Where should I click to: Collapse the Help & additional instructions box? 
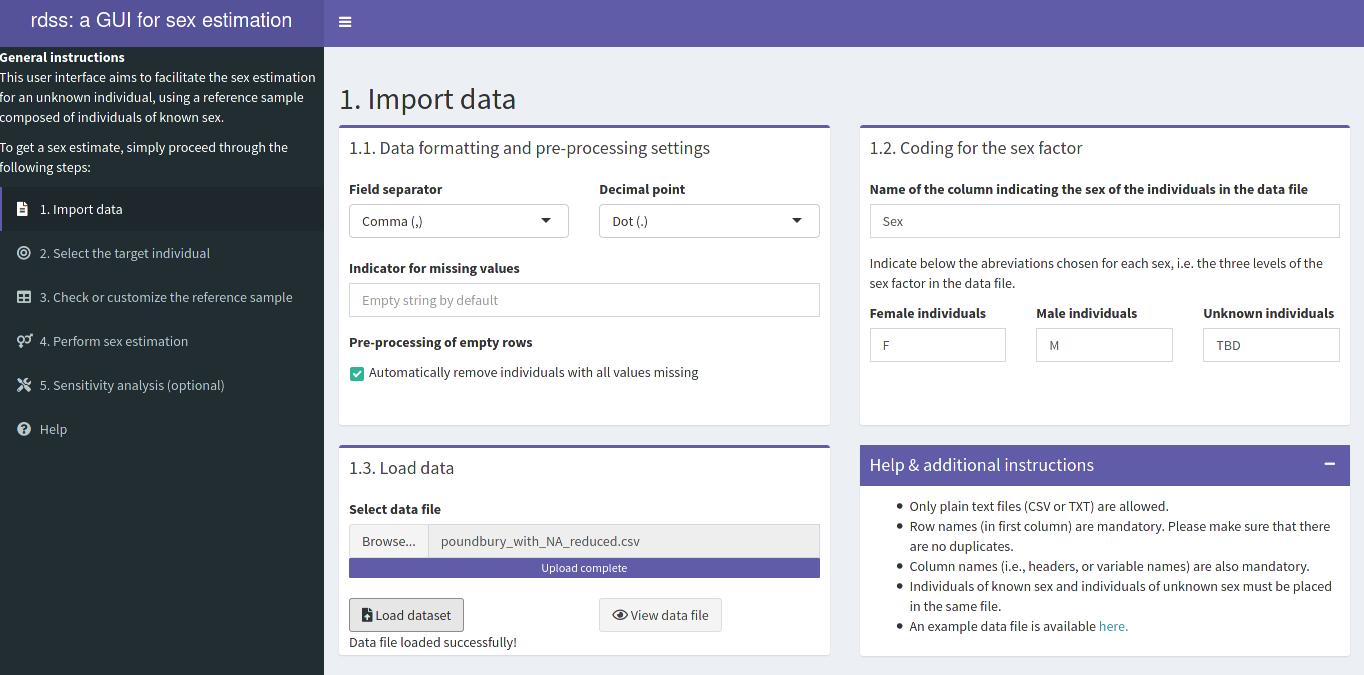1329,464
